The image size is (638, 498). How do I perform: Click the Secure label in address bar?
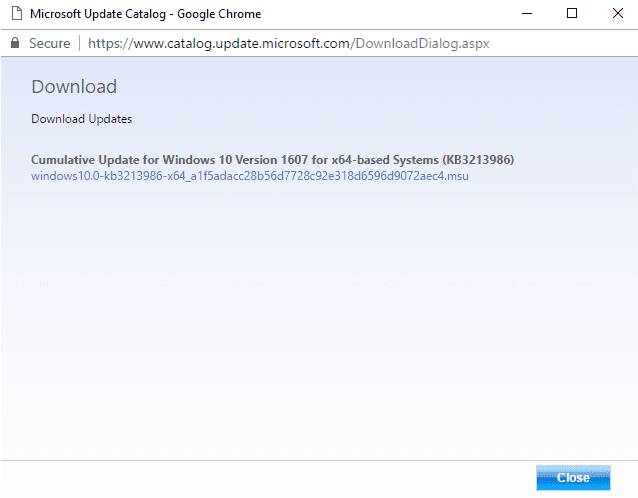click(x=50, y=43)
